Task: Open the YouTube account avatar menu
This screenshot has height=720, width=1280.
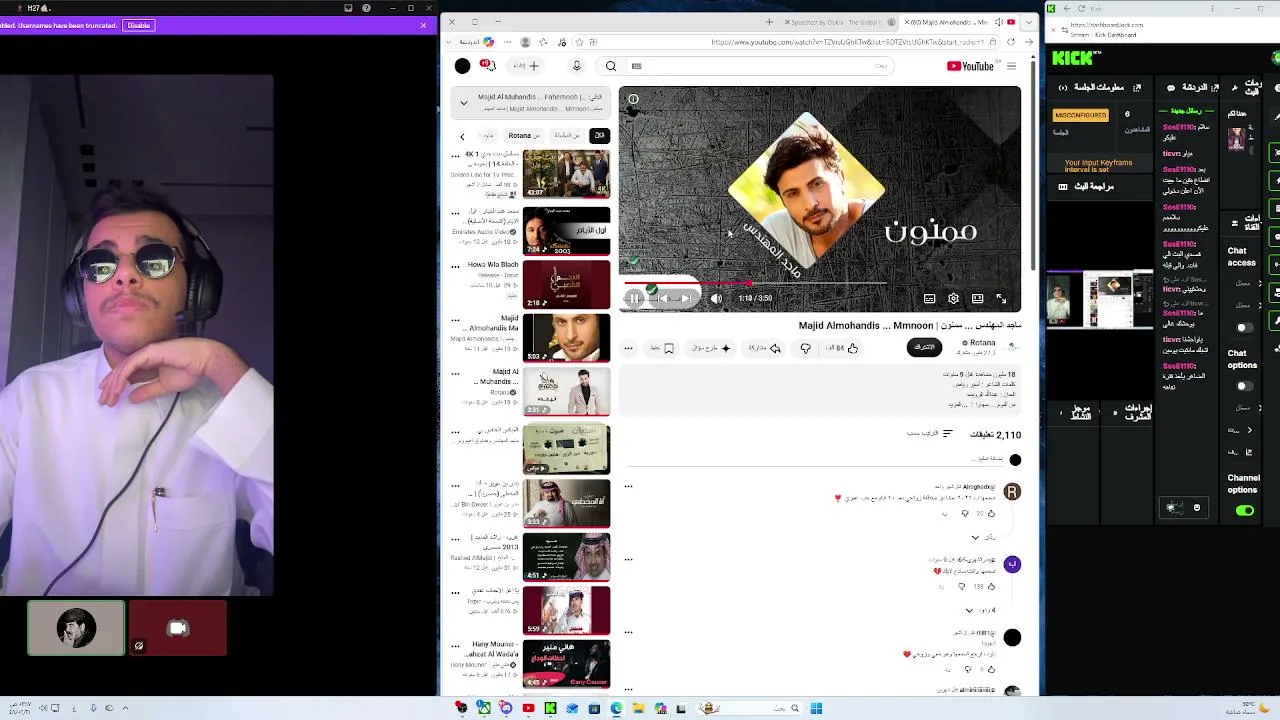Action: click(x=462, y=66)
